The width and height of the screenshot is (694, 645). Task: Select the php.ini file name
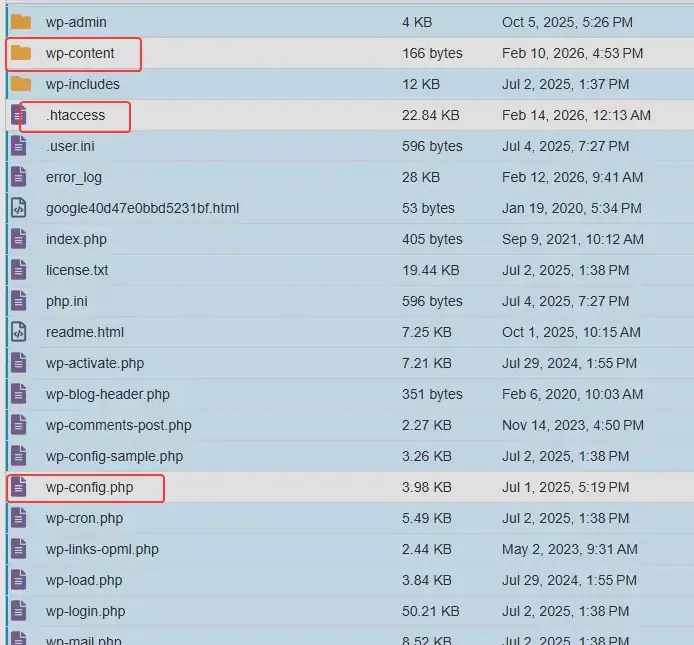(67, 301)
